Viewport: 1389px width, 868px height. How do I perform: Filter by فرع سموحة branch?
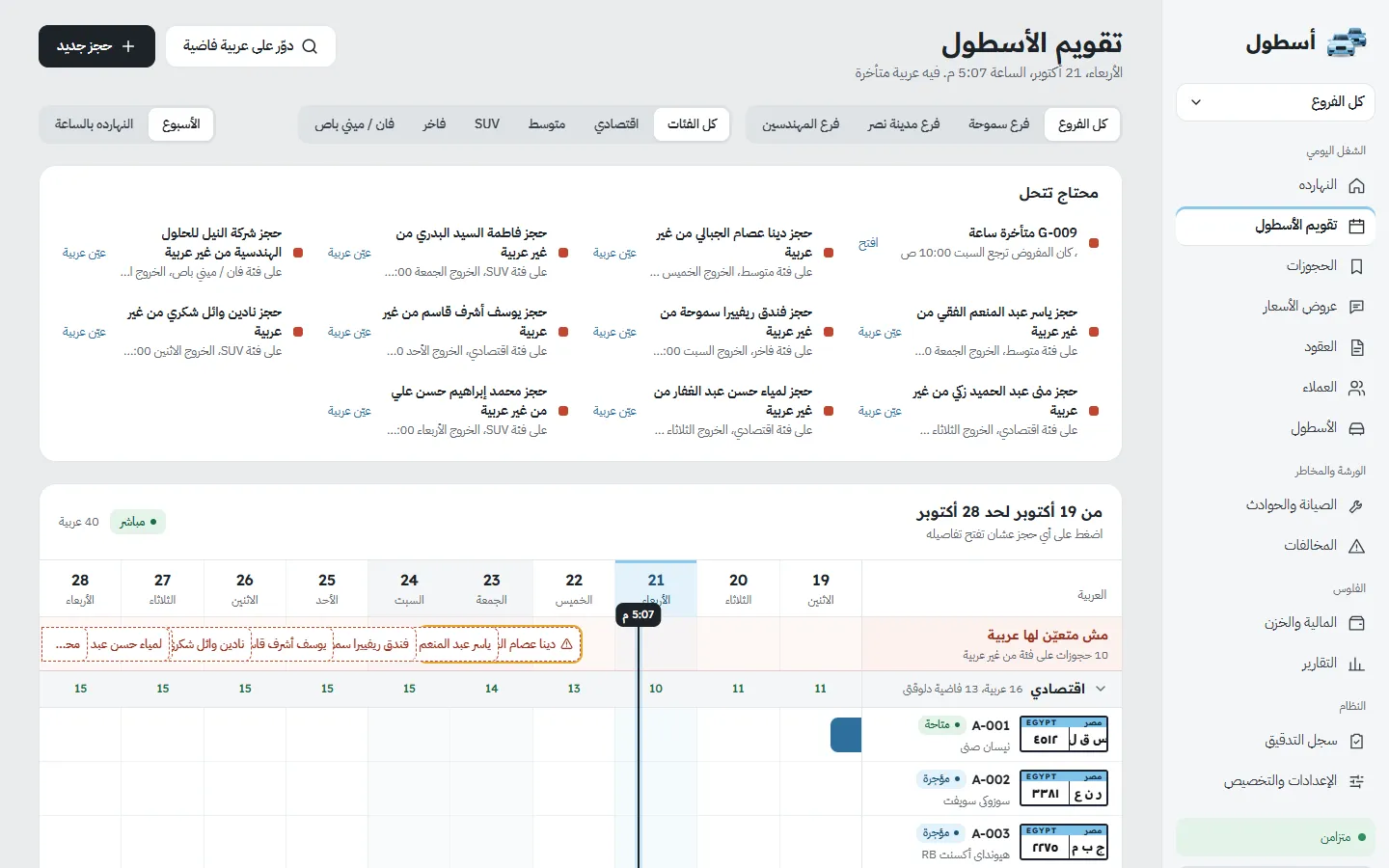[998, 124]
